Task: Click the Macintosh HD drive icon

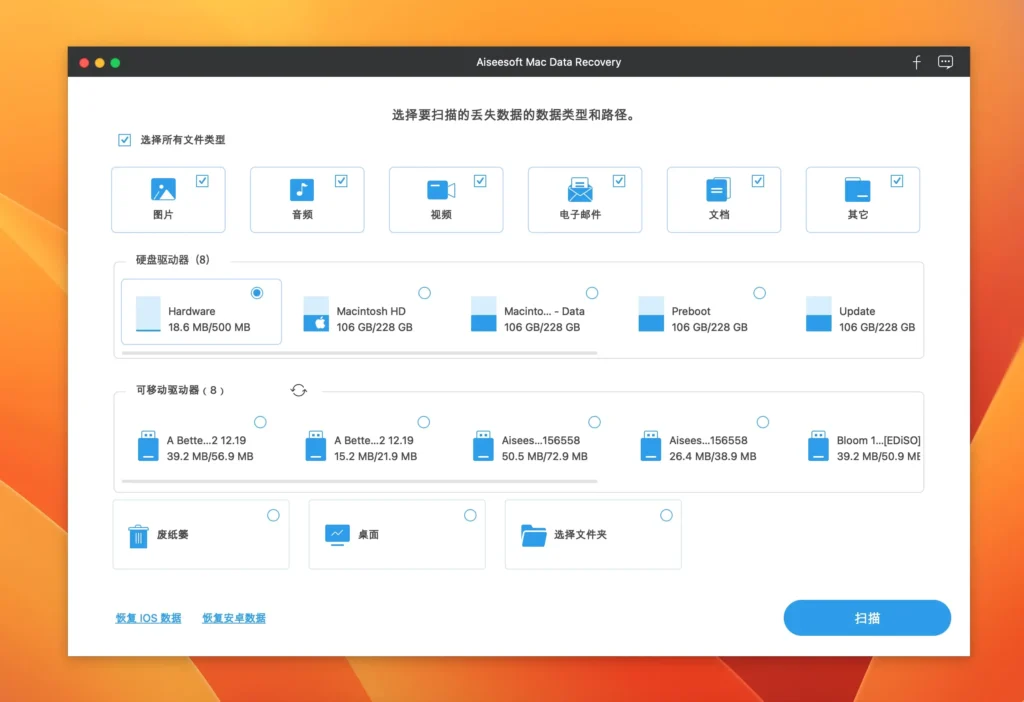Action: 316,314
